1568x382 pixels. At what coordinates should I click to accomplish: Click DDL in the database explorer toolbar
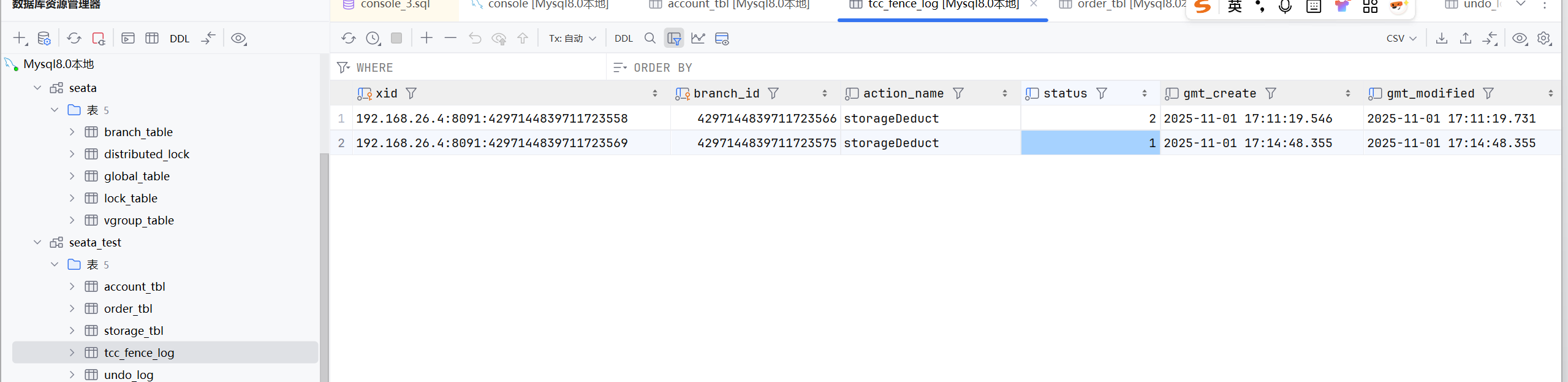pos(180,39)
